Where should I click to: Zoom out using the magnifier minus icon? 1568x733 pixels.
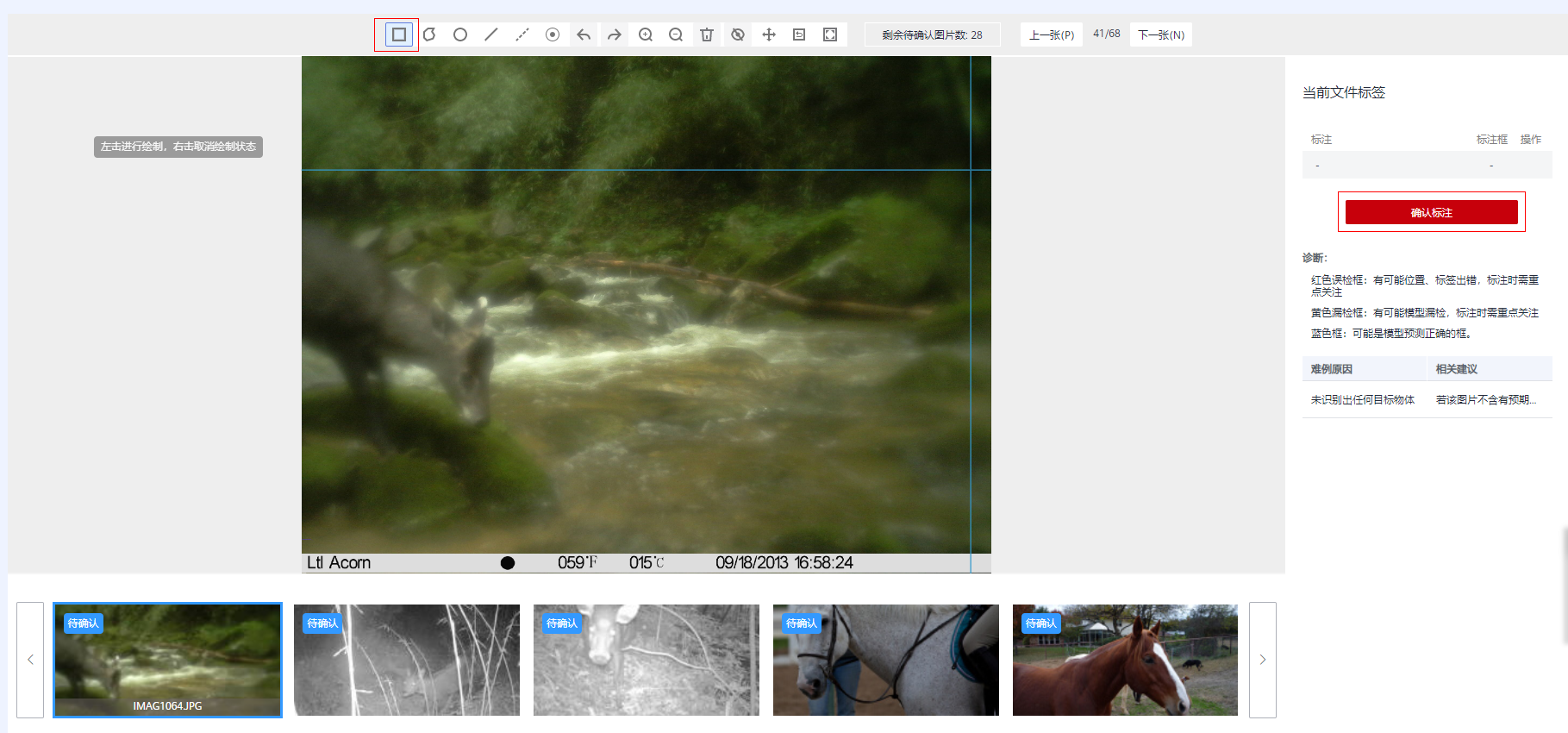click(676, 34)
